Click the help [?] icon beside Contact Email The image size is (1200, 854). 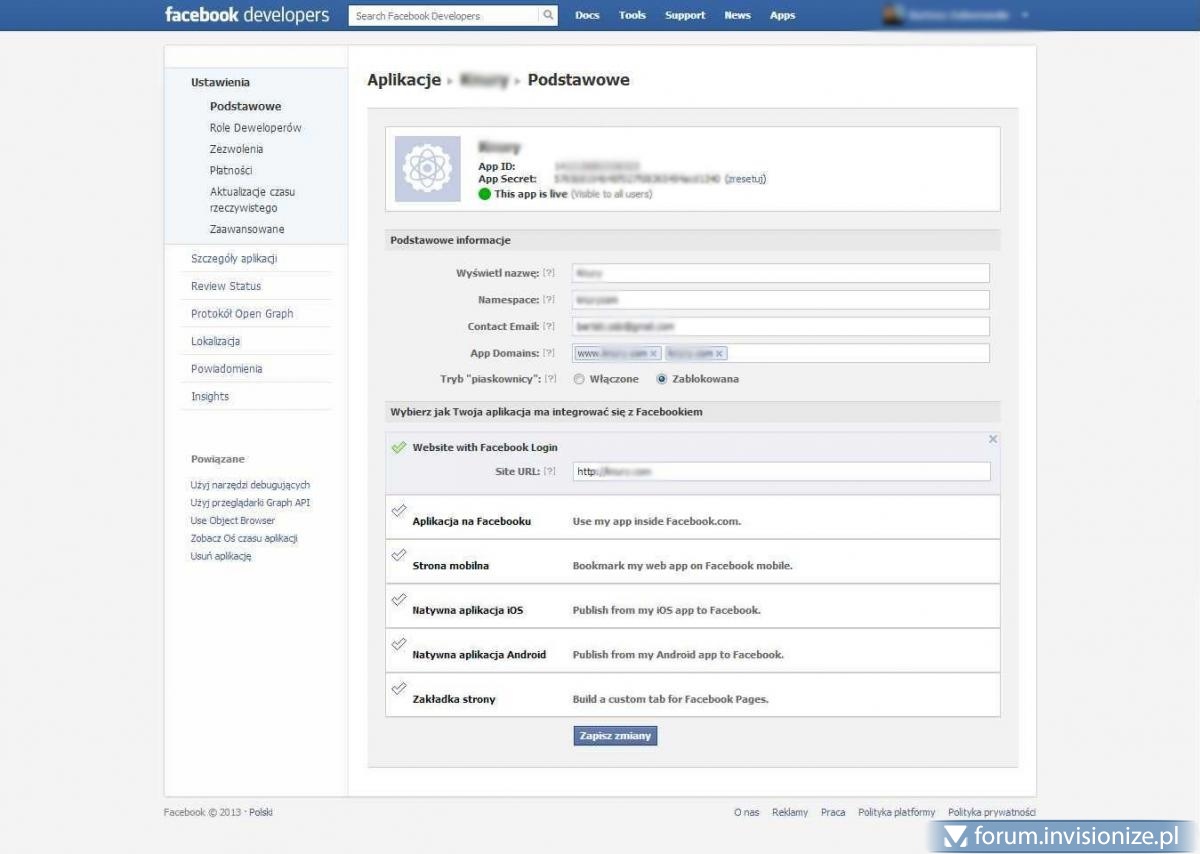(x=549, y=327)
